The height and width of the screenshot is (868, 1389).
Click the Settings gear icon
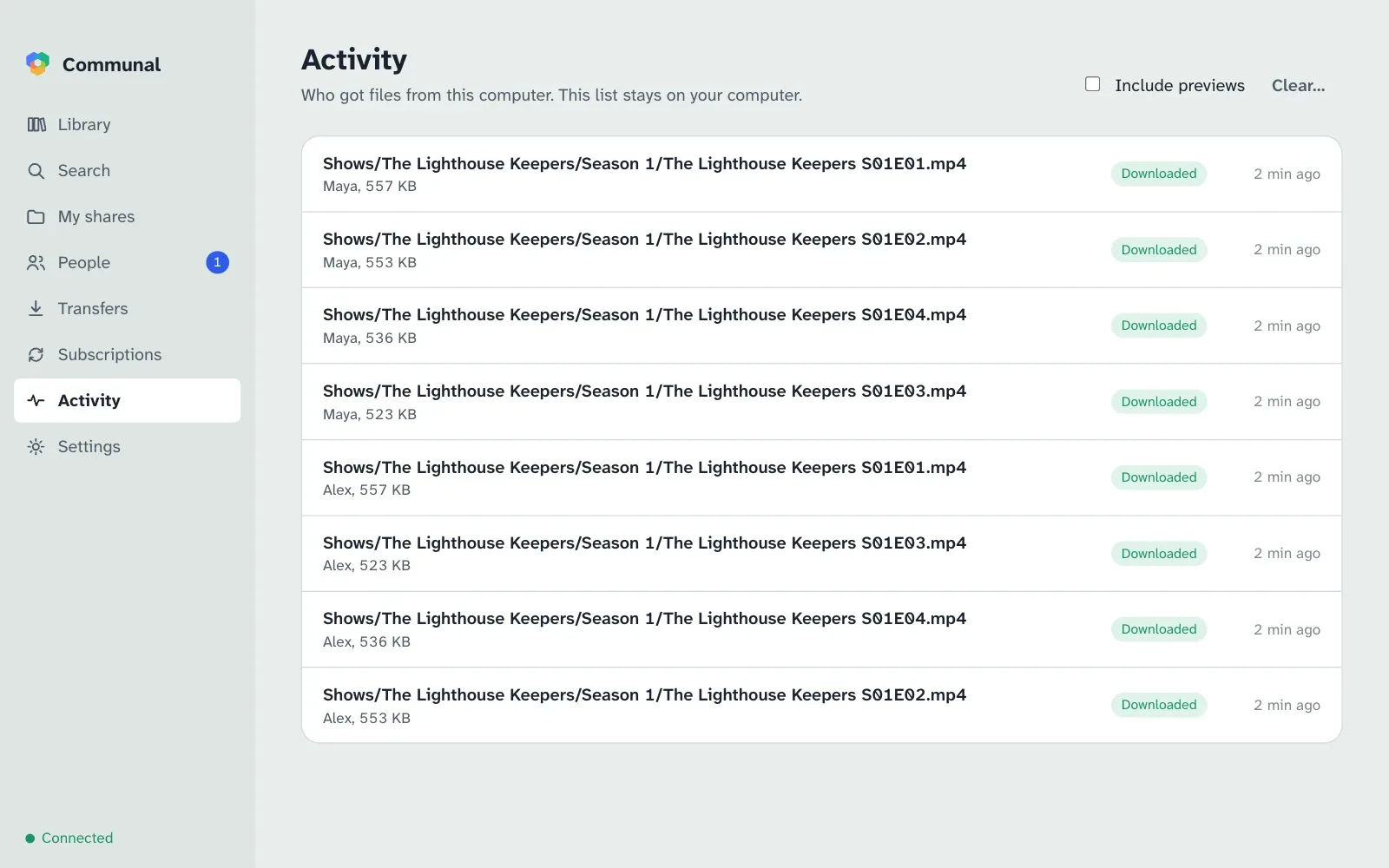tap(36, 447)
